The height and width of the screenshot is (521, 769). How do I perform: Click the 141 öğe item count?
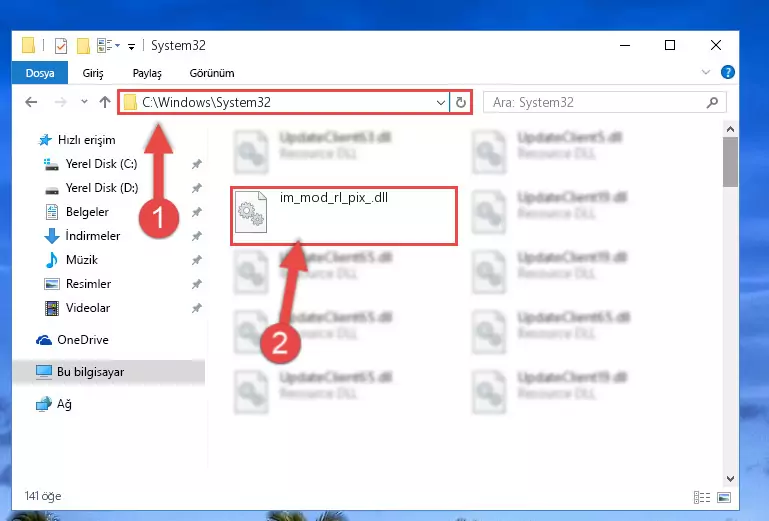[x=43, y=496]
